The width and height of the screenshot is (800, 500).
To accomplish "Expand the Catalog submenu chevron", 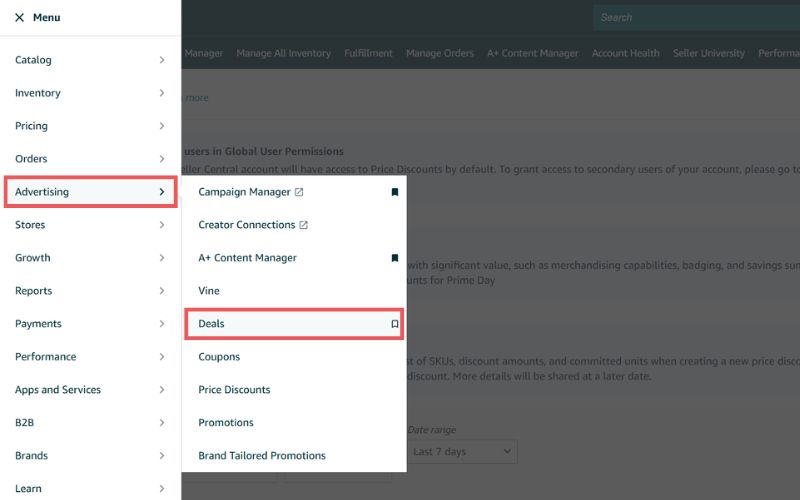I will (x=162, y=60).
